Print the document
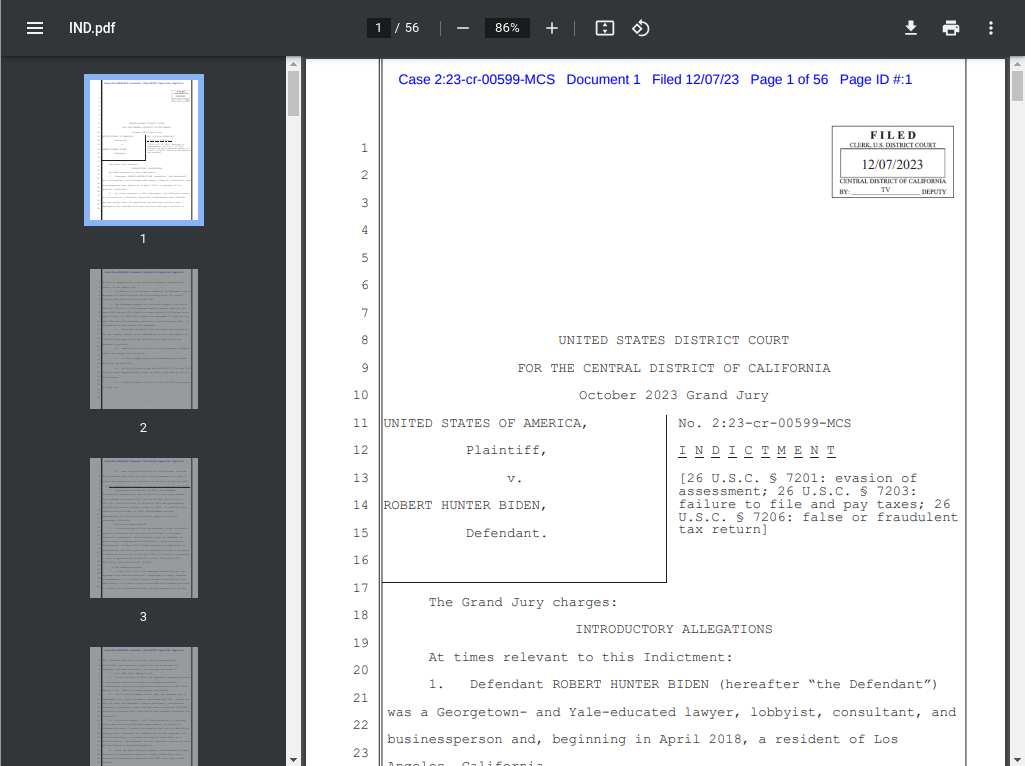 (x=951, y=28)
